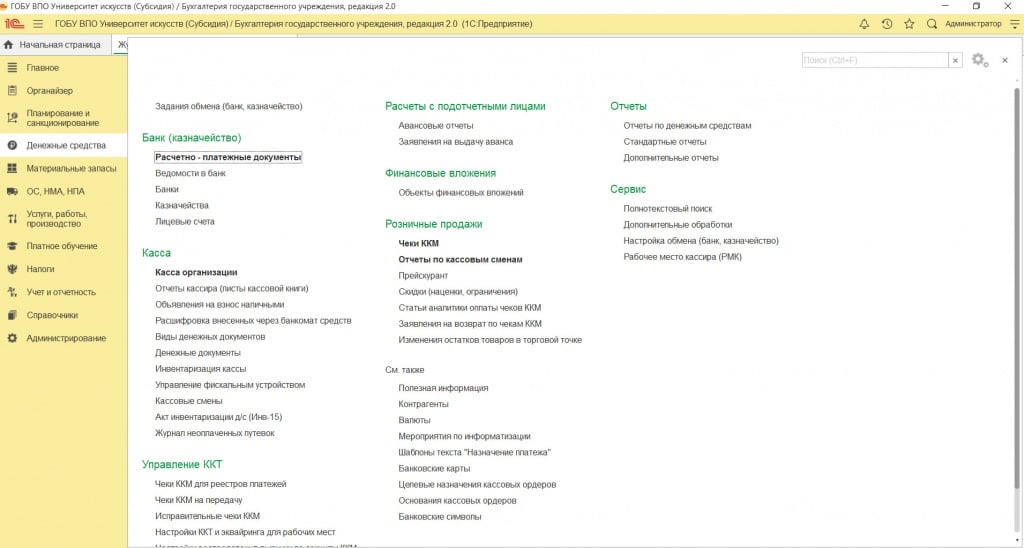Open Объявления на взнос наличными

(x=219, y=304)
